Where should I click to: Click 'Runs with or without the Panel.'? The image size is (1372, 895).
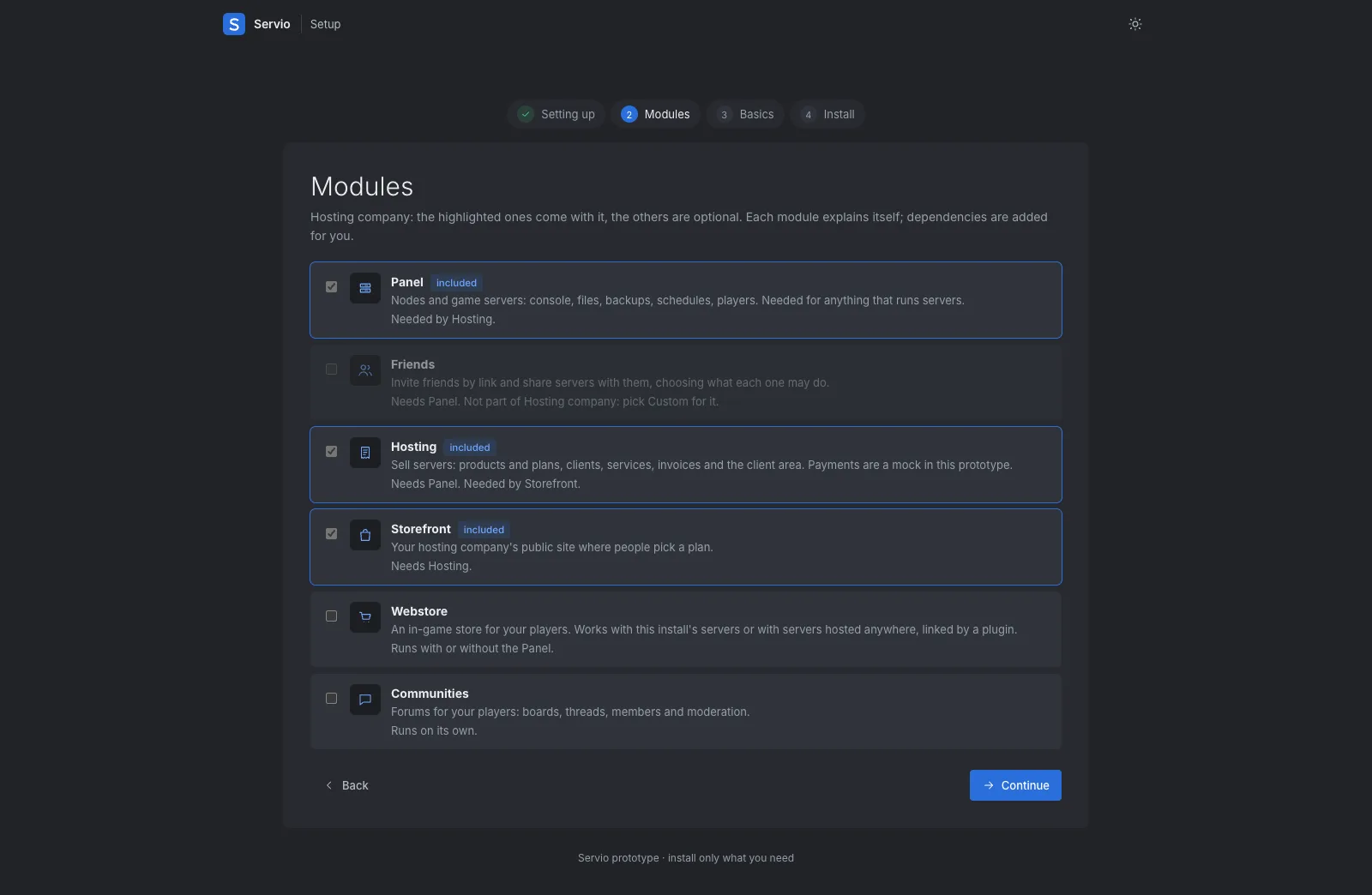(x=472, y=648)
